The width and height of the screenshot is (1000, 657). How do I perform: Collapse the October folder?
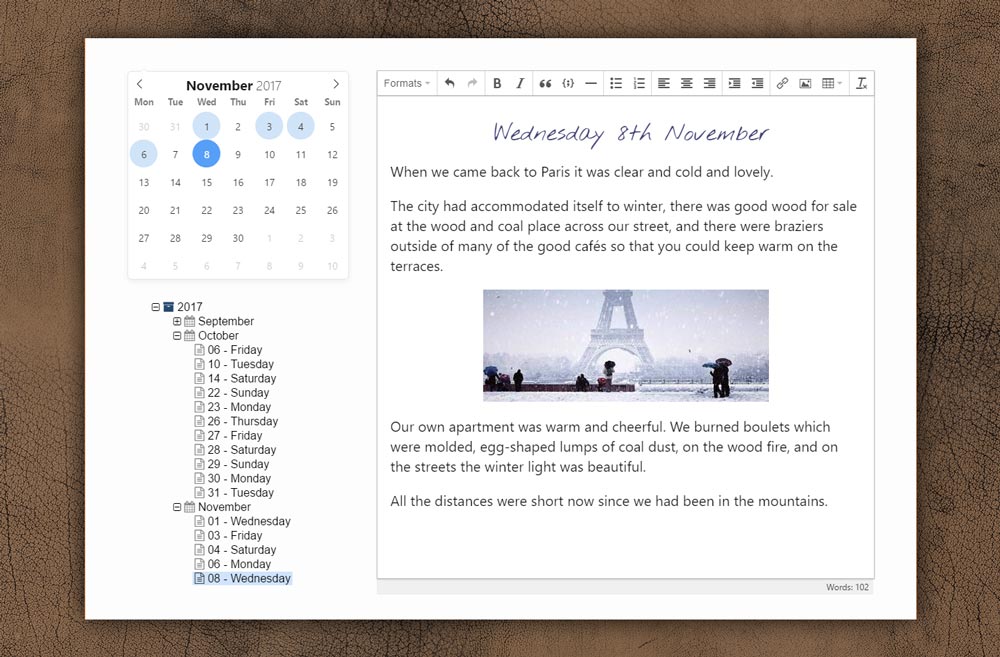tap(177, 336)
